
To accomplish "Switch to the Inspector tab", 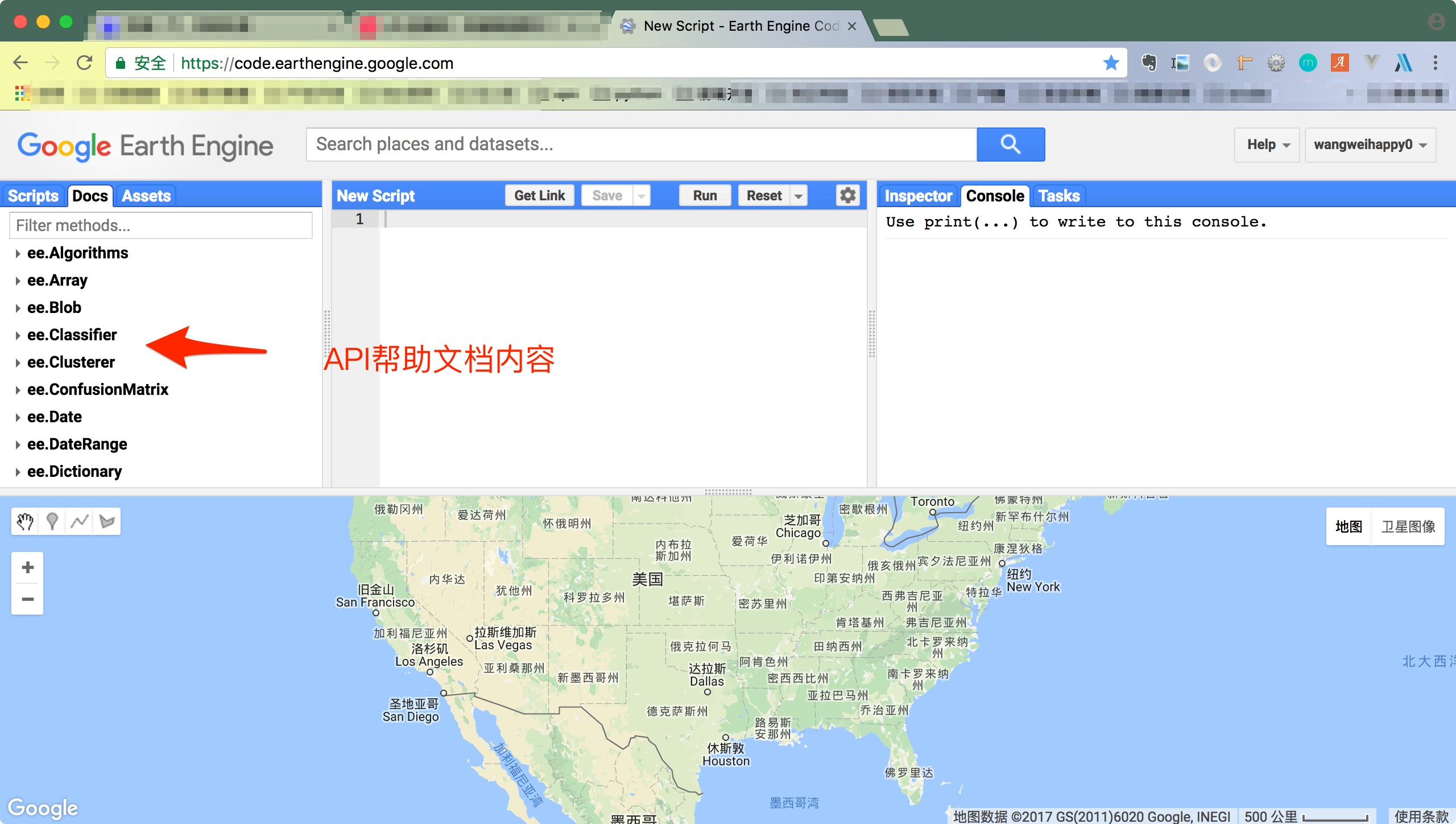I will (x=917, y=195).
